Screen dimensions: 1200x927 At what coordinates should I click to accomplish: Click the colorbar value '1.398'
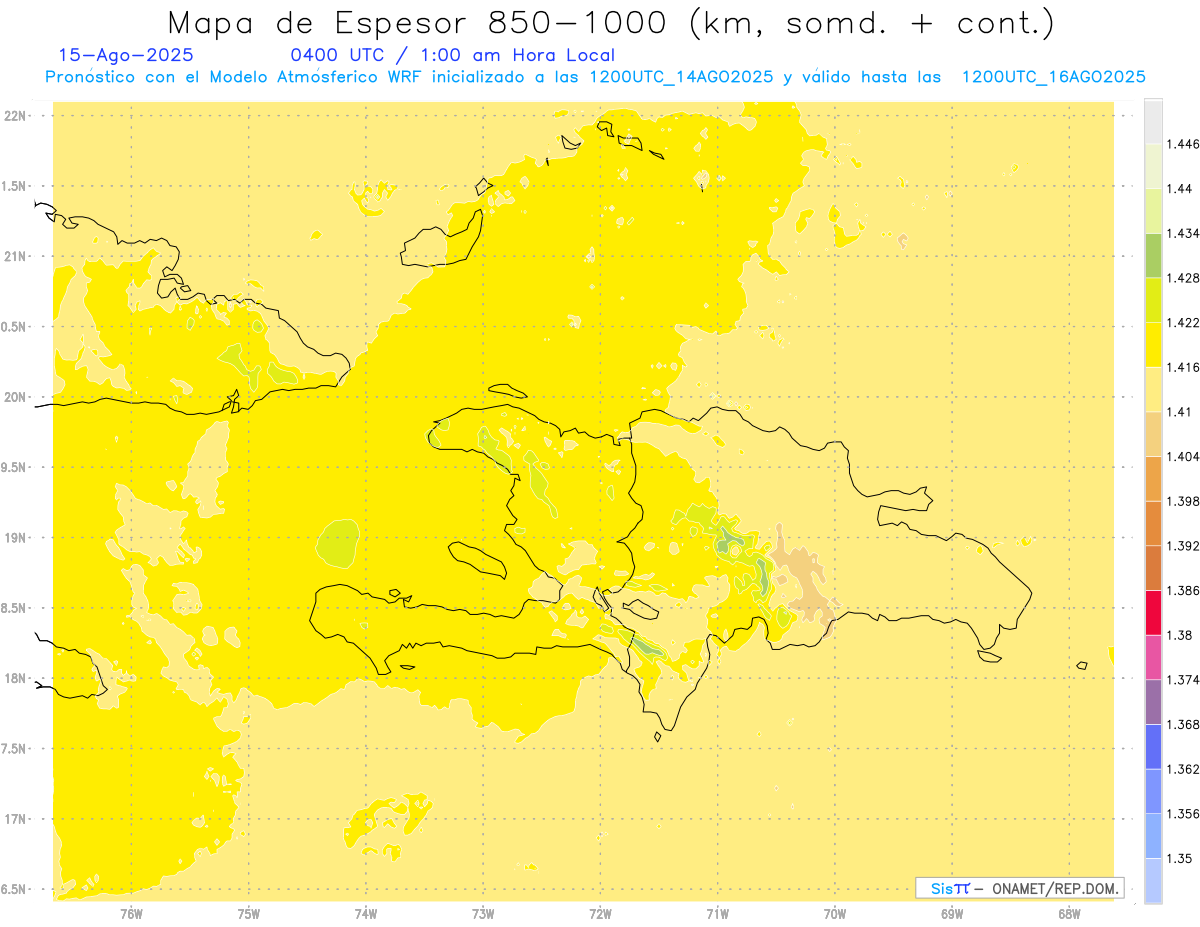click(x=1185, y=501)
